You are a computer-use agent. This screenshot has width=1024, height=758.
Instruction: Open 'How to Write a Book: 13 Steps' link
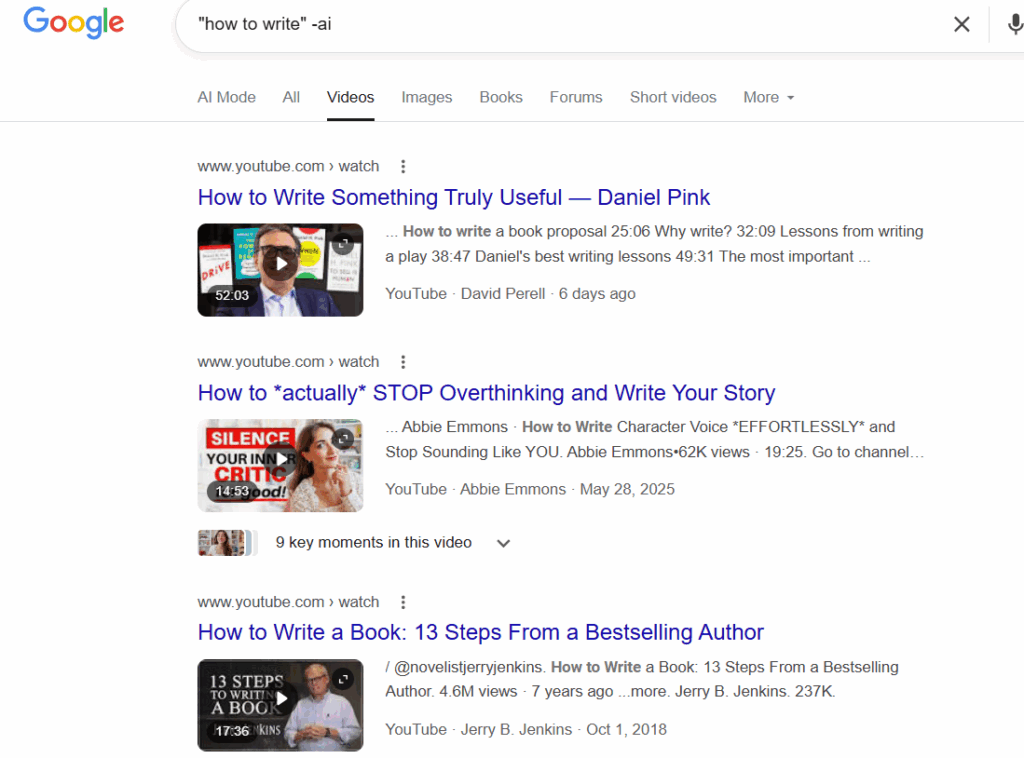pyautogui.click(x=480, y=632)
